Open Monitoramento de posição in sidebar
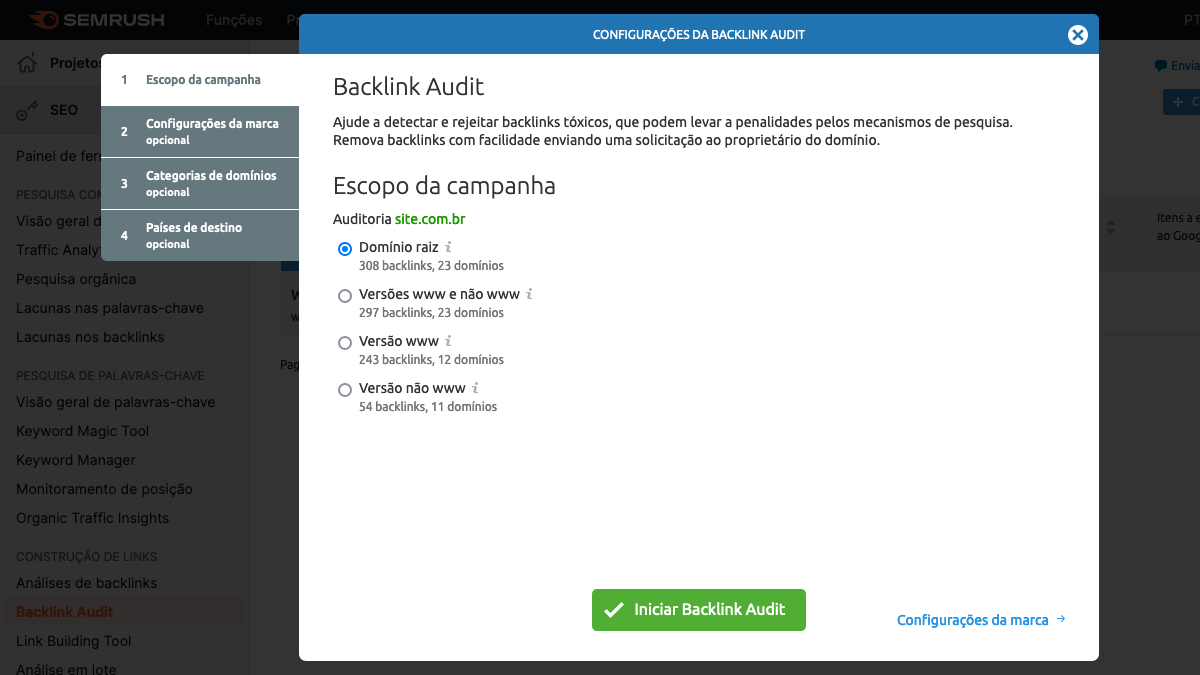Viewport: 1200px width, 675px height. [x=104, y=489]
